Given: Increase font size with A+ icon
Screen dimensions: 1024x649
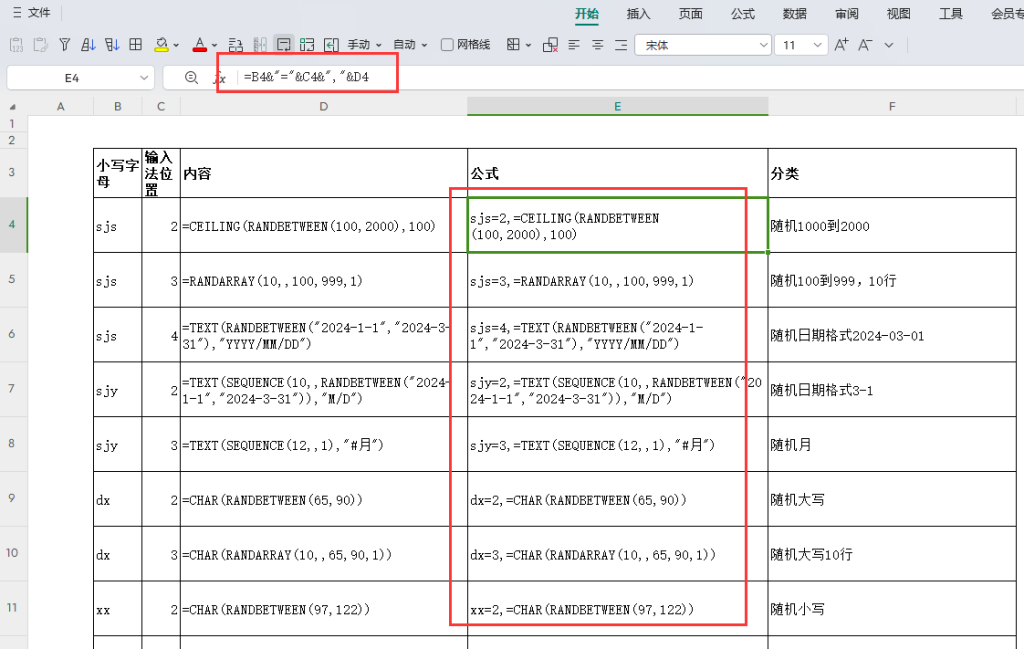Looking at the screenshot, I should 841,44.
